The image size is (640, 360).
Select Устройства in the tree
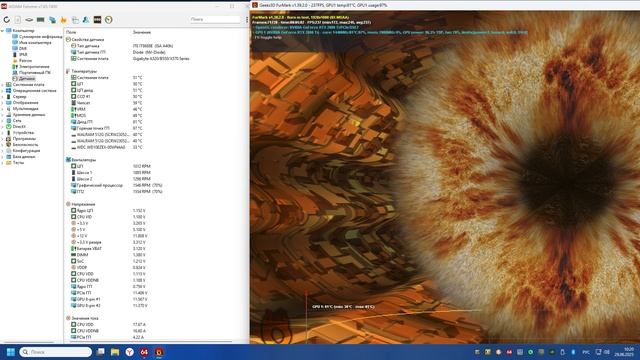point(20,133)
